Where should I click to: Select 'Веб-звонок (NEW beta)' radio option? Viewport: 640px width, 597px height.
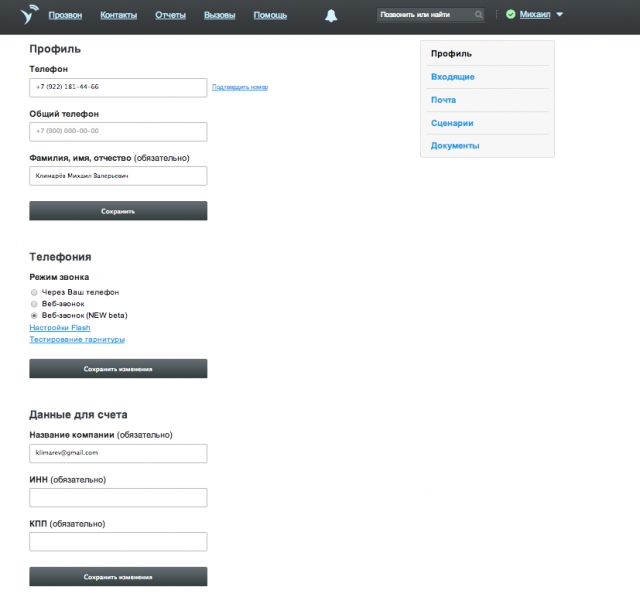[x=34, y=315]
